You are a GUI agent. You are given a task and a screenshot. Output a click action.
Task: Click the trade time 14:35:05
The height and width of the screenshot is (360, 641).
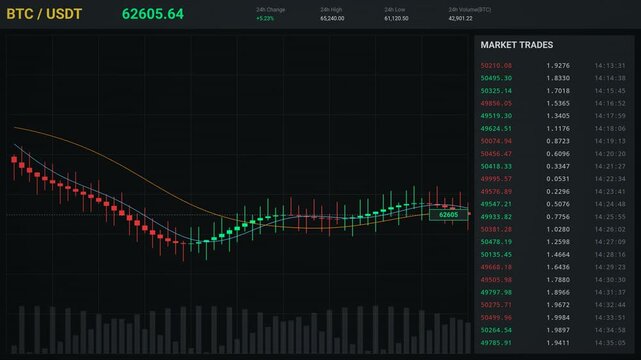click(x=610, y=342)
